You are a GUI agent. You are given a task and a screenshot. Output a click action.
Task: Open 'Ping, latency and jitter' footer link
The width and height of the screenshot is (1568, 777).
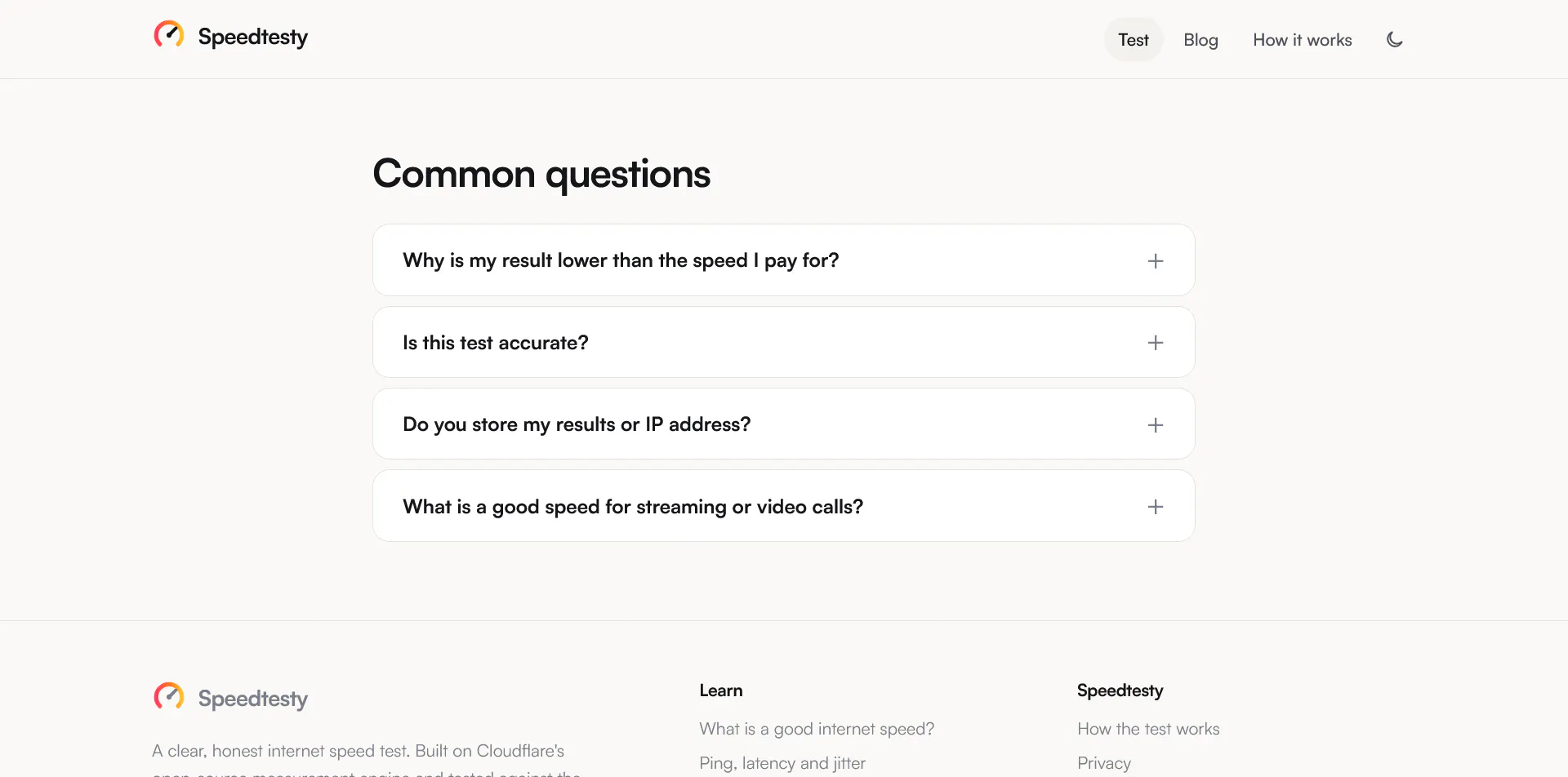pos(782,763)
